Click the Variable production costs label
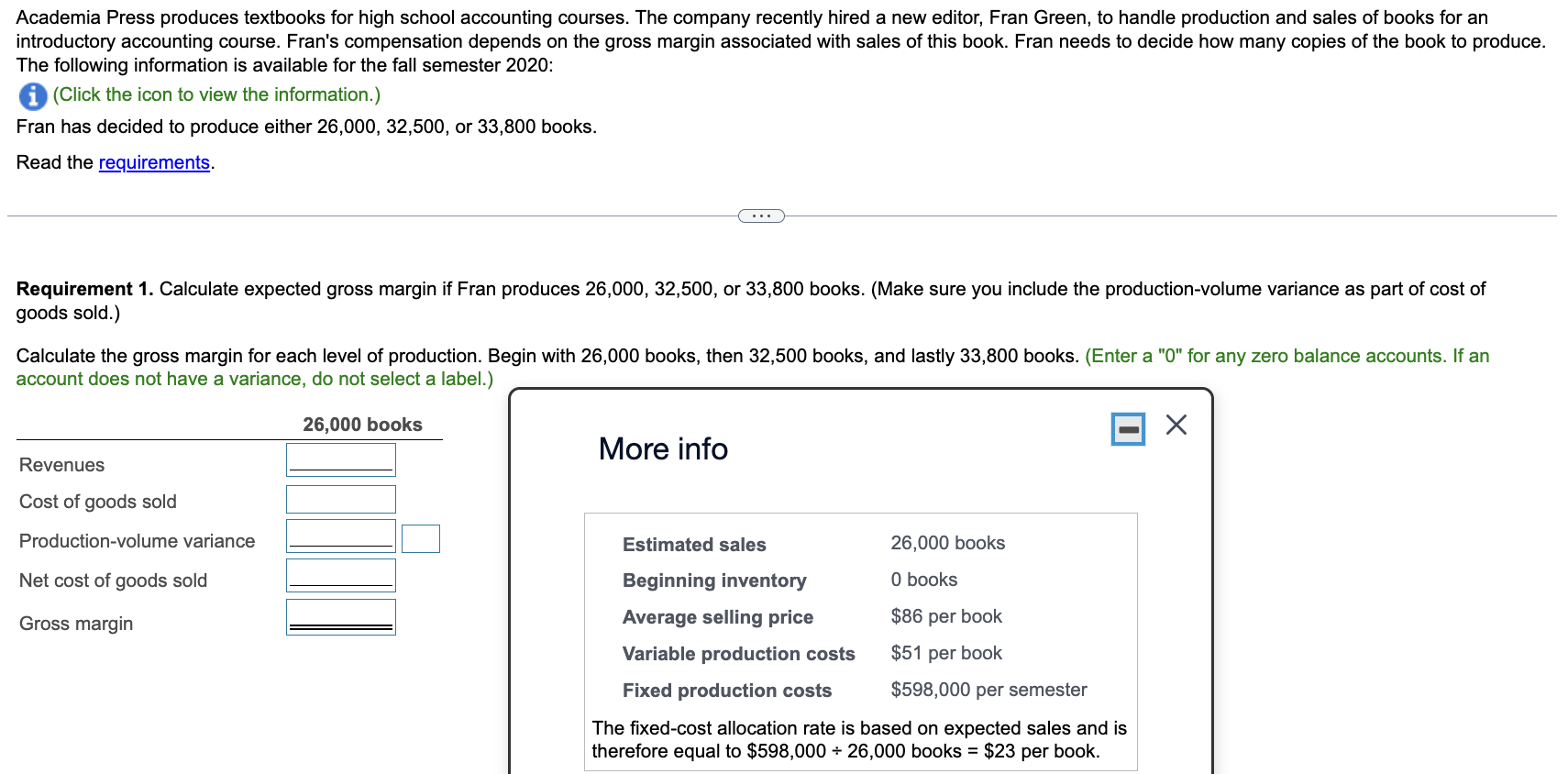Image resolution: width=1568 pixels, height=774 pixels. (x=738, y=653)
